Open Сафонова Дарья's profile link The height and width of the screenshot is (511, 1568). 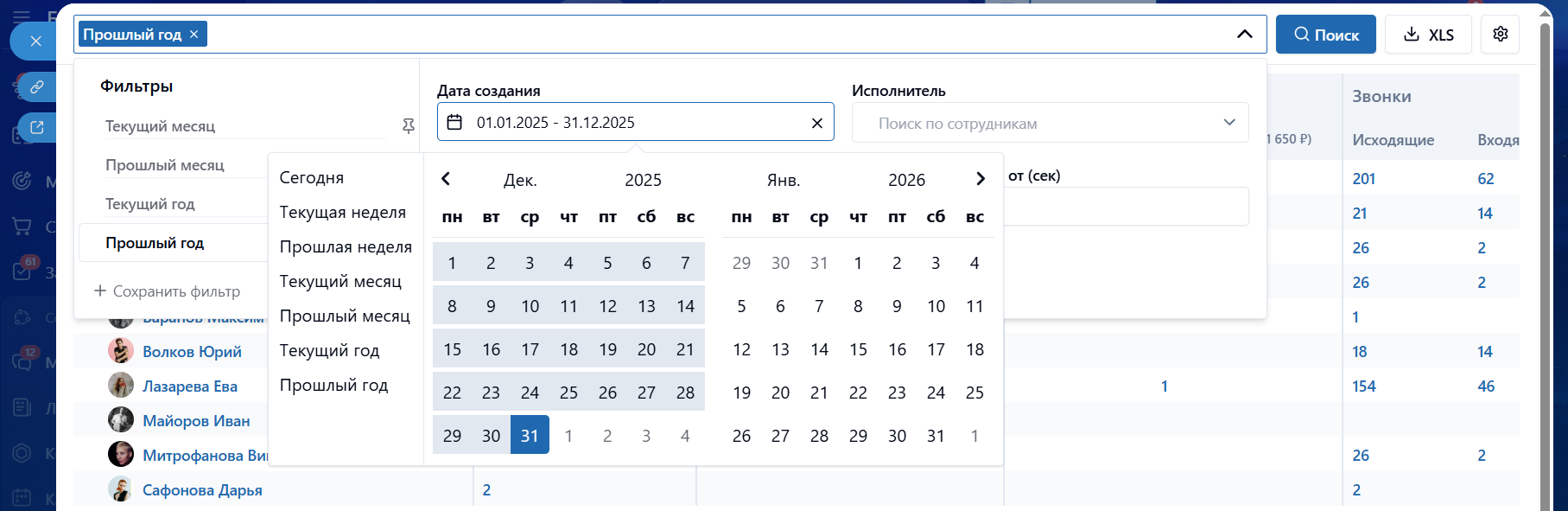(202, 490)
